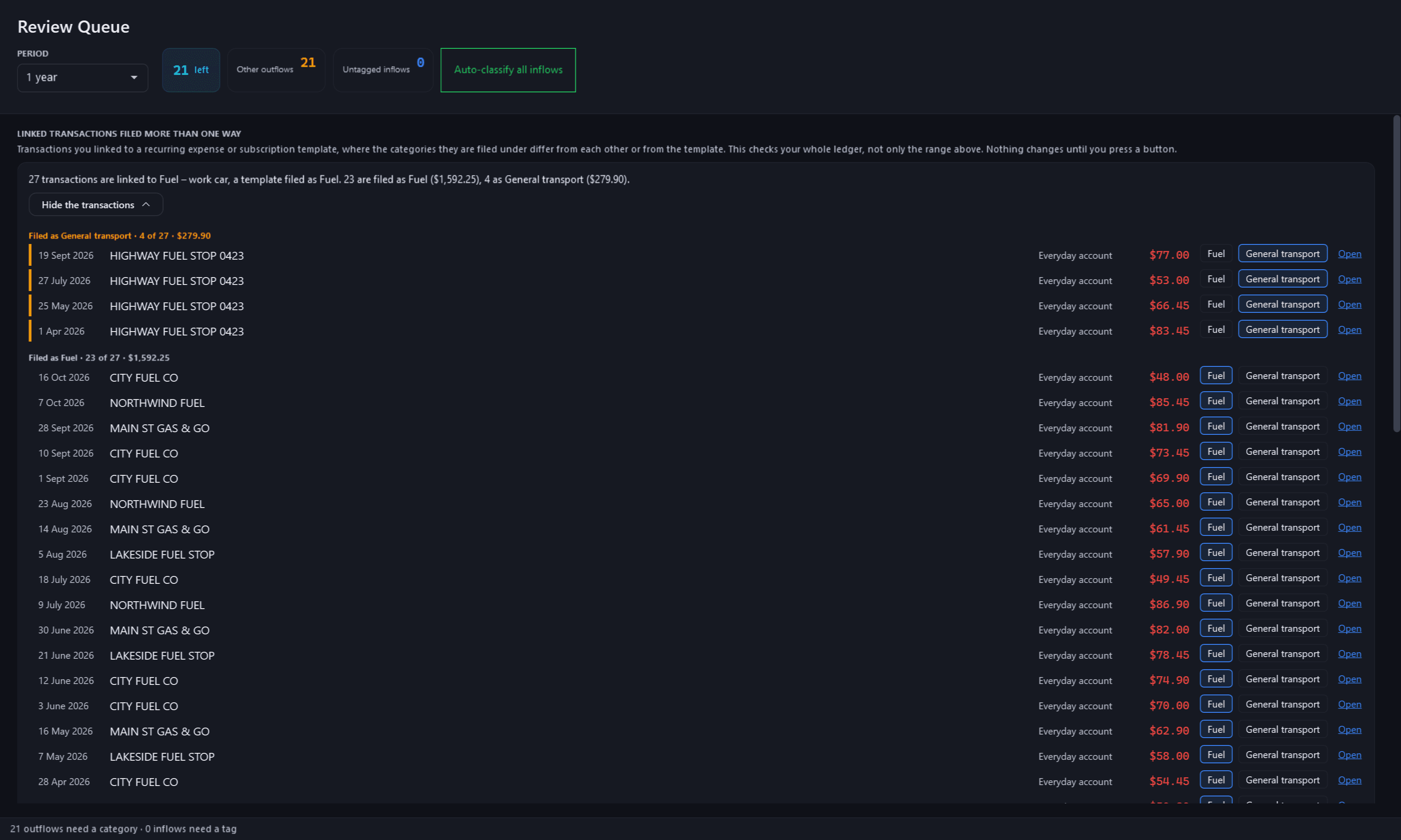The height and width of the screenshot is (840, 1401).
Task: Open the 27 July 2026 transaction
Action: [1349, 279]
